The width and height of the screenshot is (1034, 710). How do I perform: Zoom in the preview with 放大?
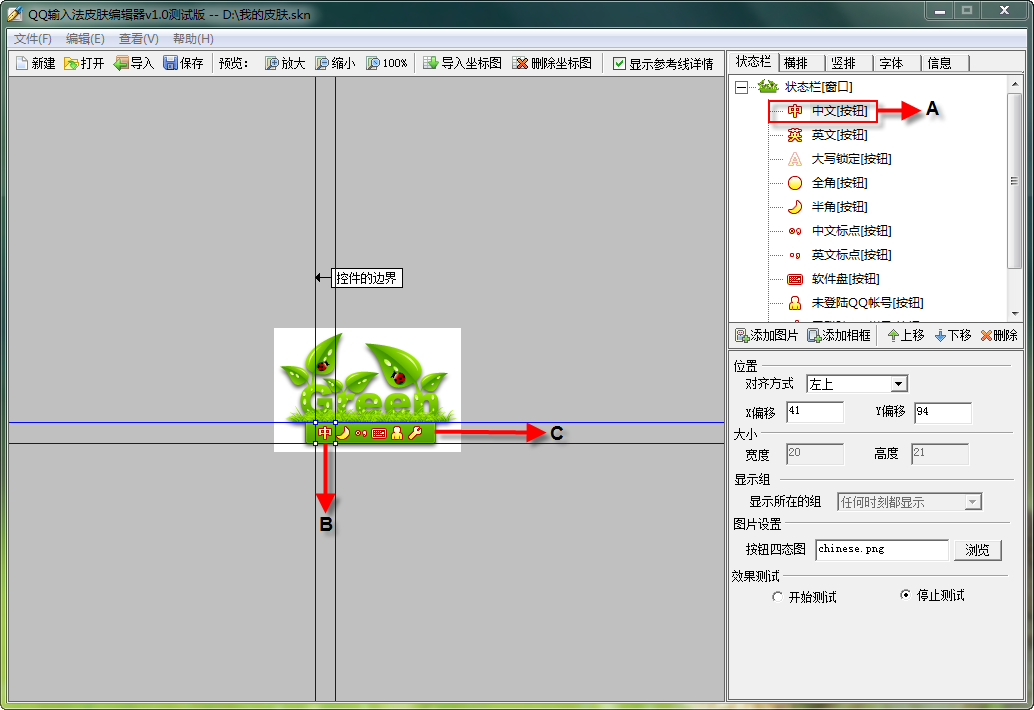point(285,63)
